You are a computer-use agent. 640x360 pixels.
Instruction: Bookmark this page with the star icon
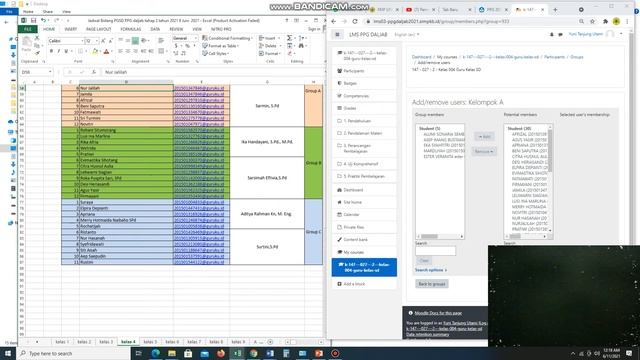tap(592, 21)
